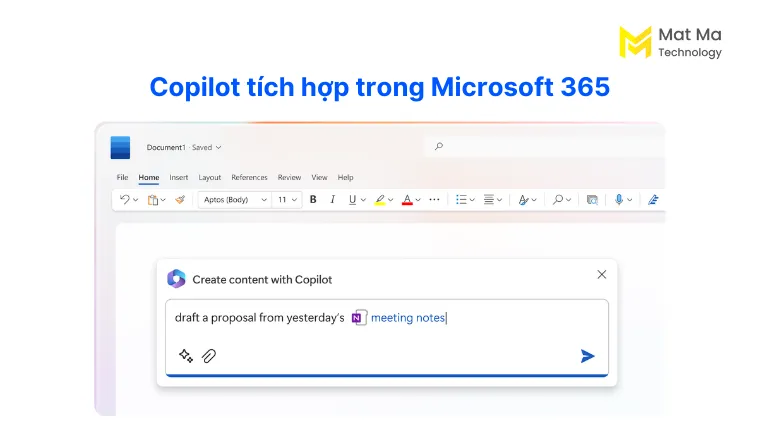Open the Styles icon

pyautogui.click(x=523, y=200)
